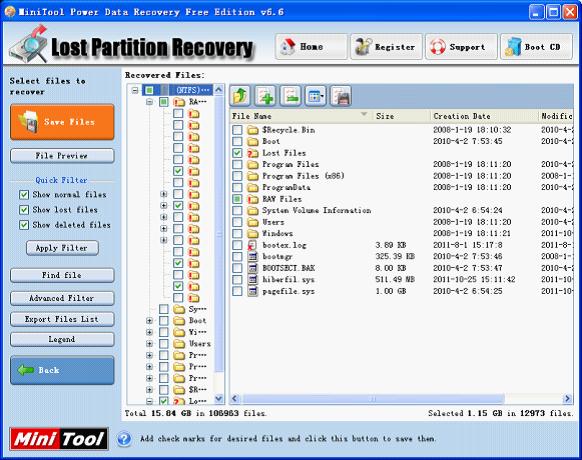Image resolution: width=582 pixels, height=460 pixels.
Task: Click the Find file button
Action: click(x=62, y=275)
